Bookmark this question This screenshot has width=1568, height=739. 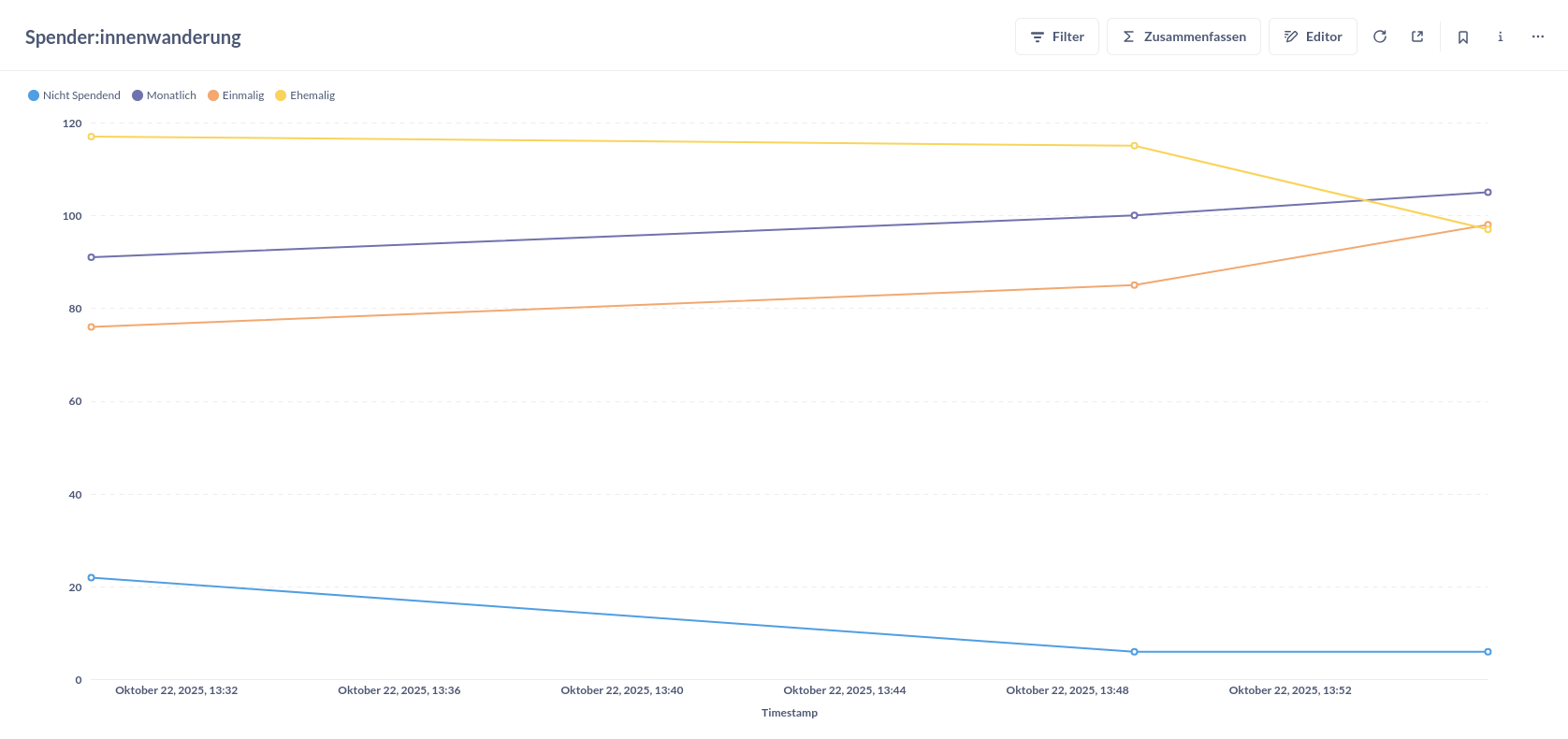(x=1462, y=36)
